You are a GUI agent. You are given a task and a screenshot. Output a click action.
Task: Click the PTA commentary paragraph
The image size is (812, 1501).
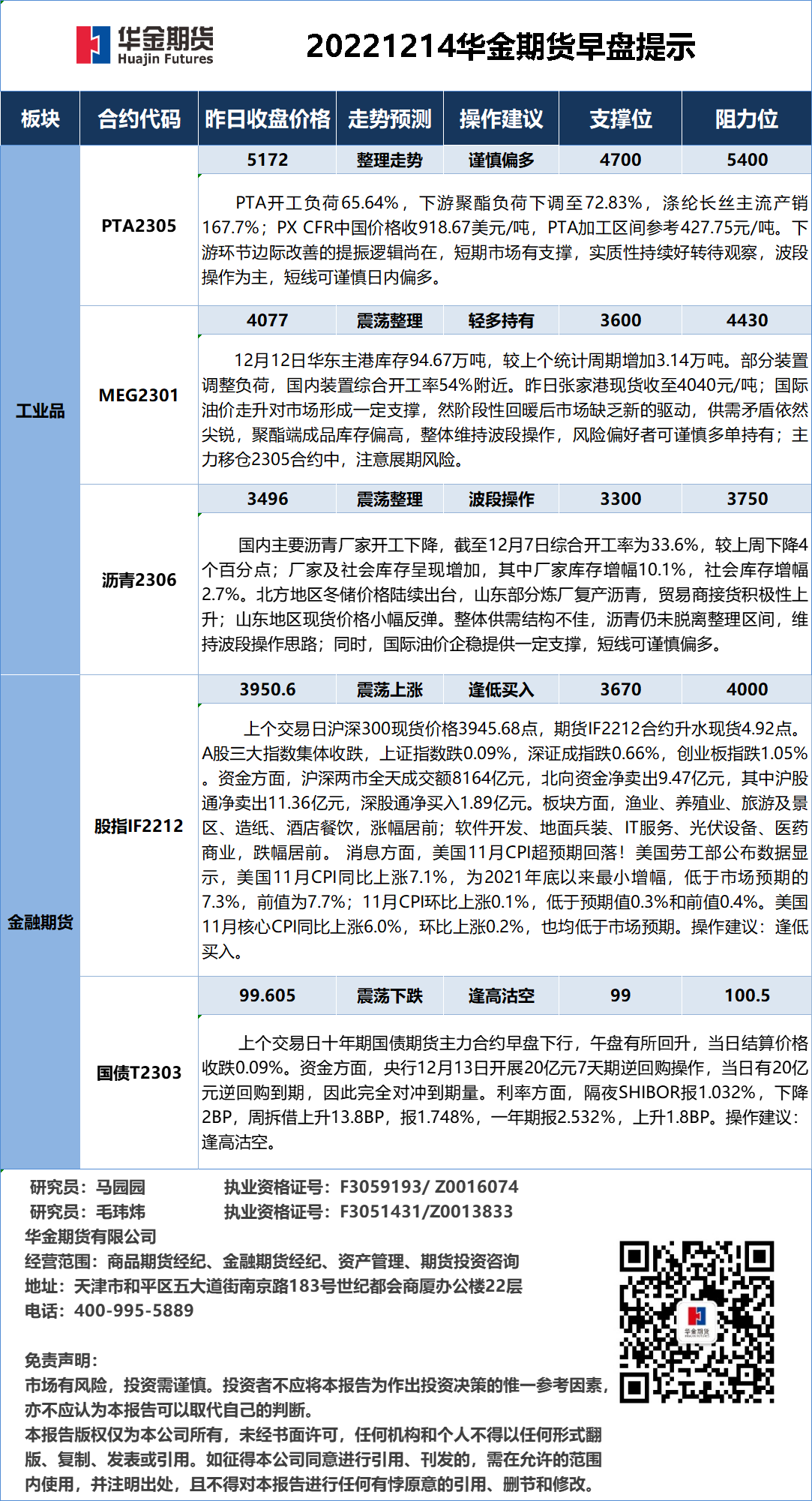pos(505,240)
